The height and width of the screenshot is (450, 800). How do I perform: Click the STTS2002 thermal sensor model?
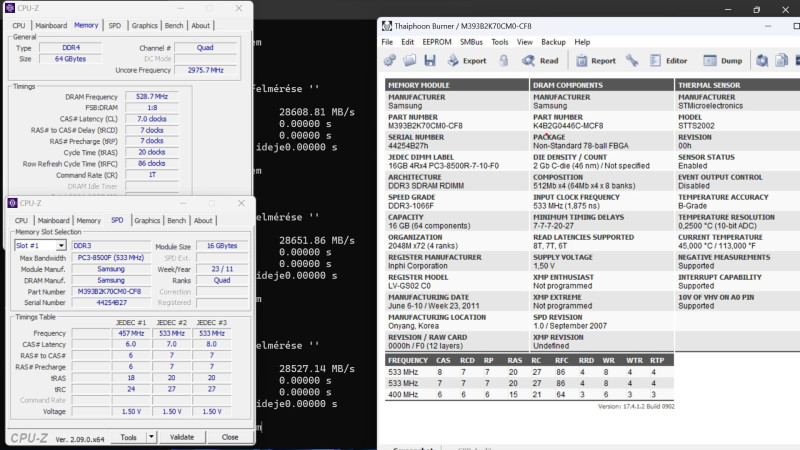pos(696,126)
